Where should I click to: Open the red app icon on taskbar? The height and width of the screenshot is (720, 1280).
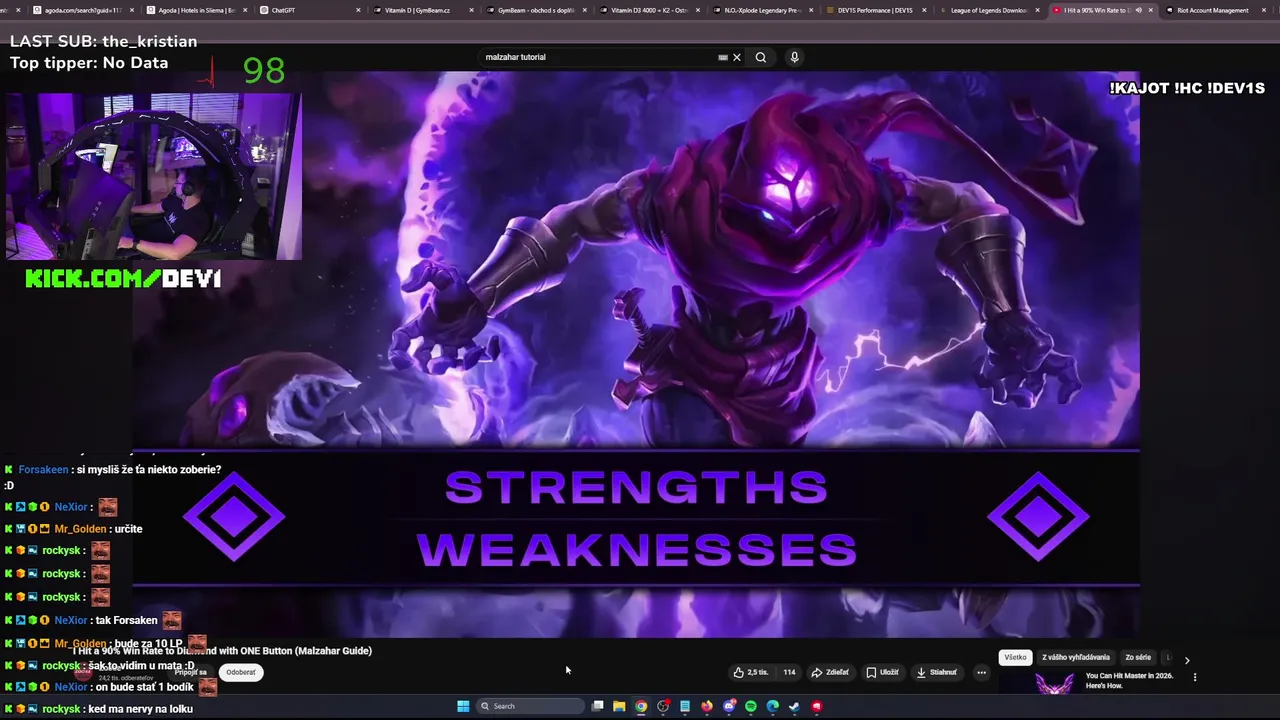click(x=817, y=706)
